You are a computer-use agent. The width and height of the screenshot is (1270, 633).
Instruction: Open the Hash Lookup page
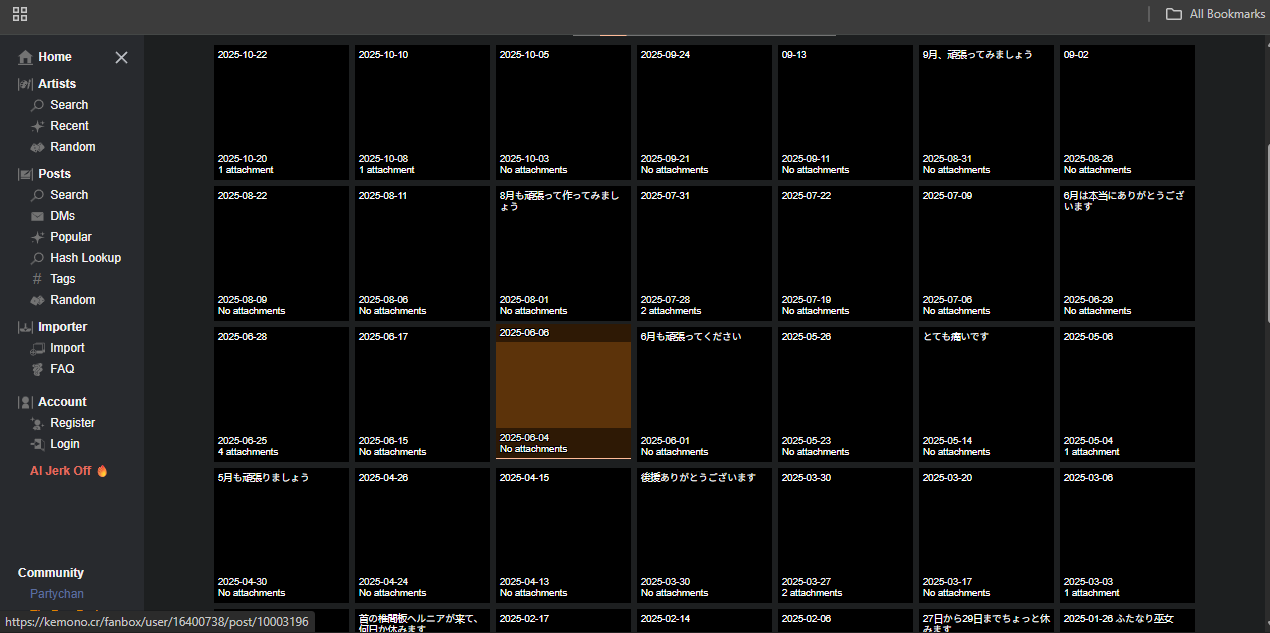click(x=85, y=258)
